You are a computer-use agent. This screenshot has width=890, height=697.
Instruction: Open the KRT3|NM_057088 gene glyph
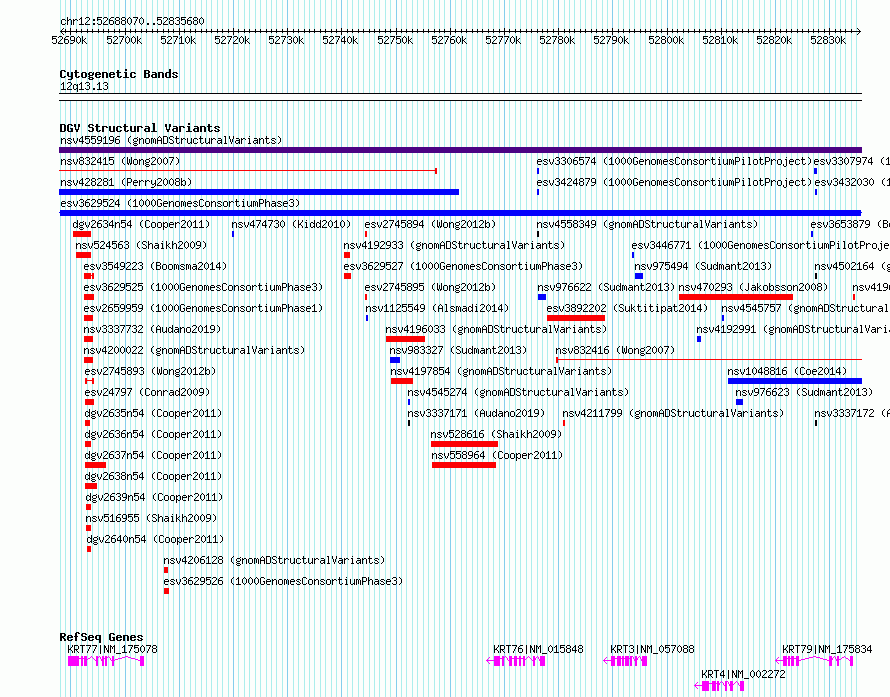pos(625,661)
